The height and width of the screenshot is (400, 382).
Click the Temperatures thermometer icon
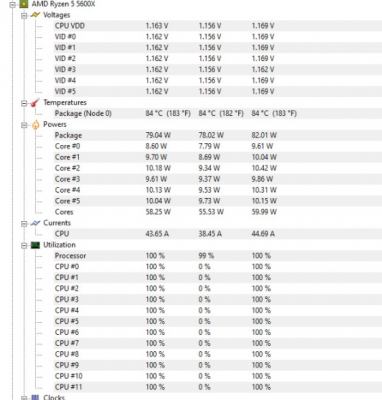[35, 103]
